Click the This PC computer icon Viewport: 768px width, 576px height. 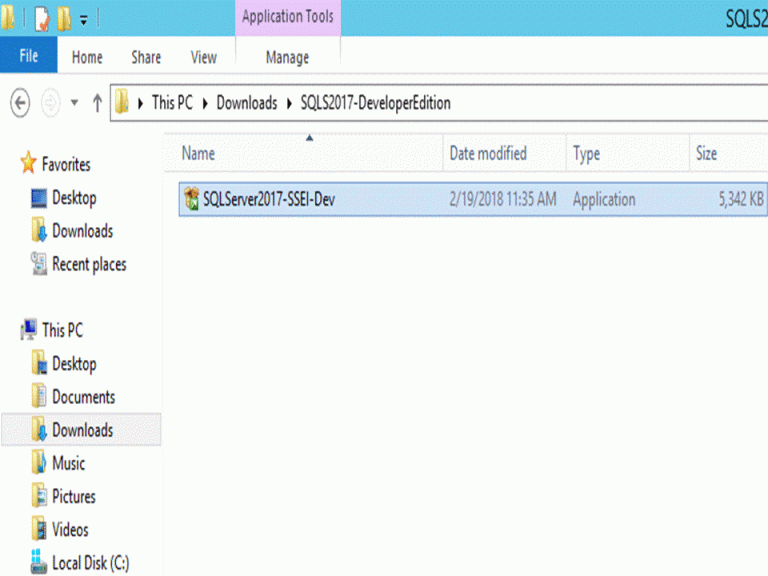point(28,329)
